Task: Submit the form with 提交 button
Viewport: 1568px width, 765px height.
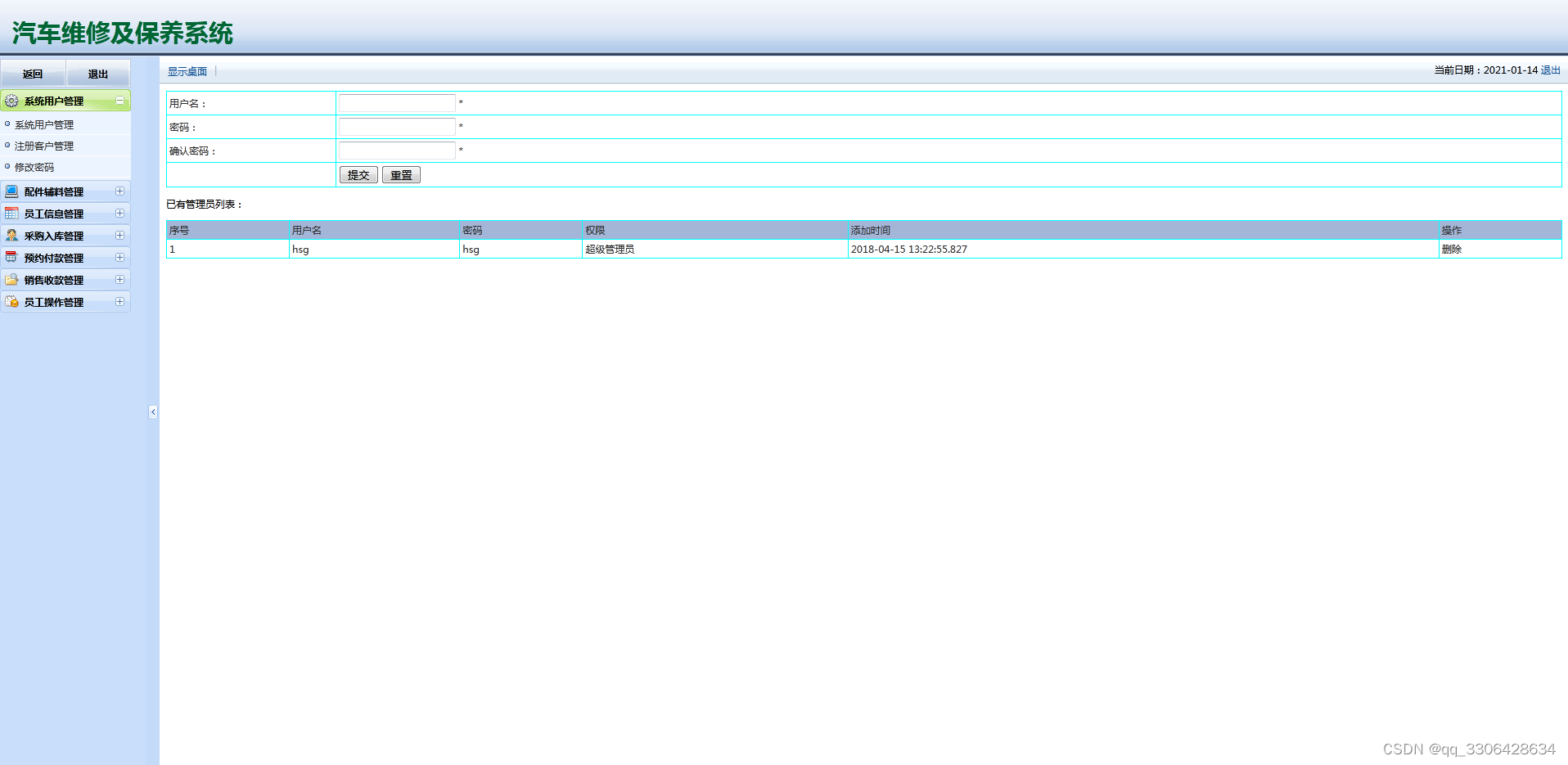Action: (x=358, y=175)
